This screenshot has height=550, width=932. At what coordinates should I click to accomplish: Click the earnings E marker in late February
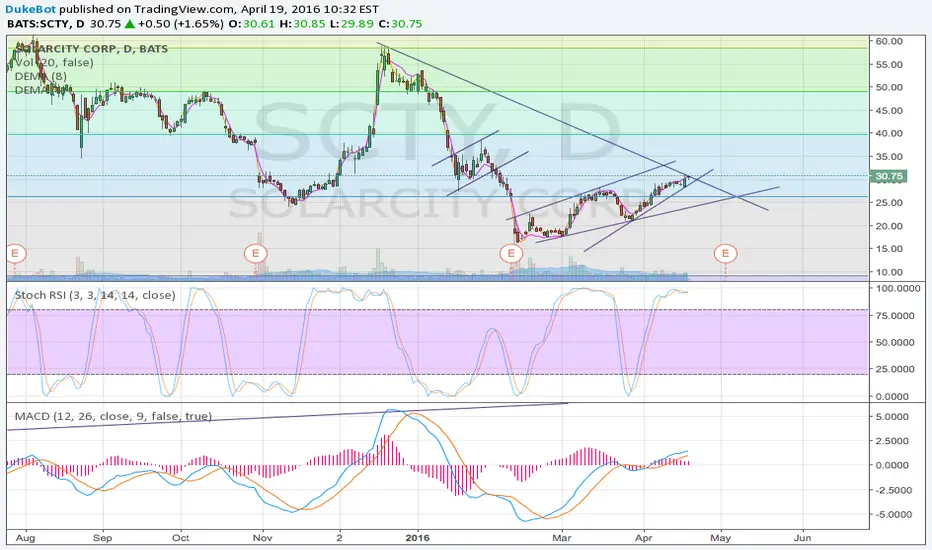coord(511,254)
